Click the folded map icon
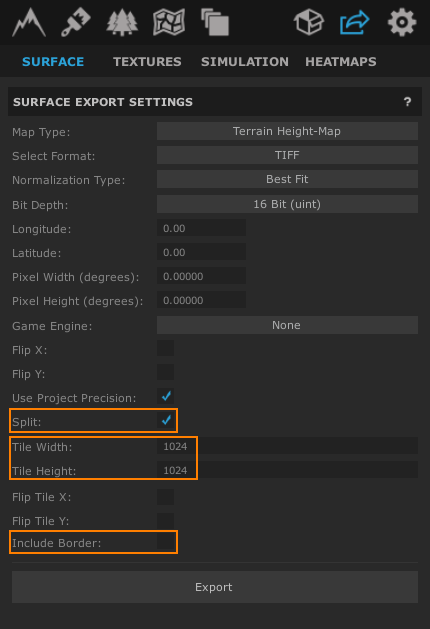 pyautogui.click(x=169, y=22)
